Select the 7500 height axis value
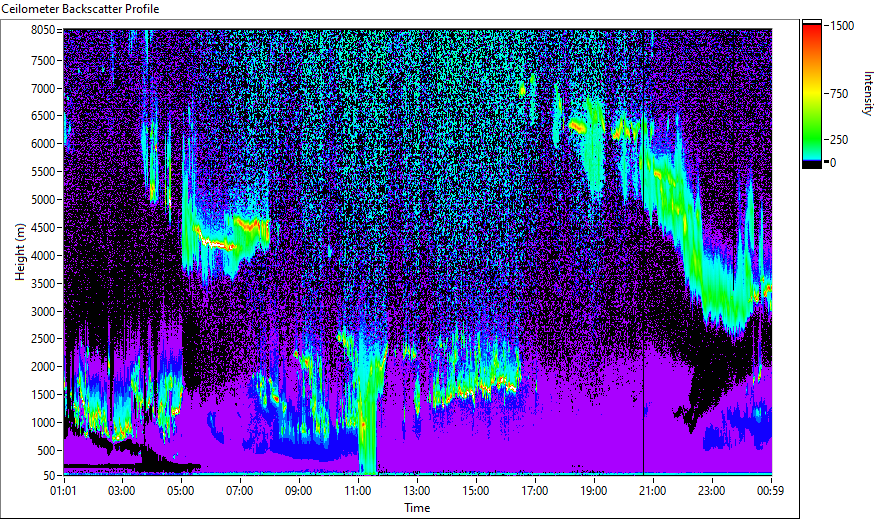This screenshot has width=878, height=519. coord(43,60)
